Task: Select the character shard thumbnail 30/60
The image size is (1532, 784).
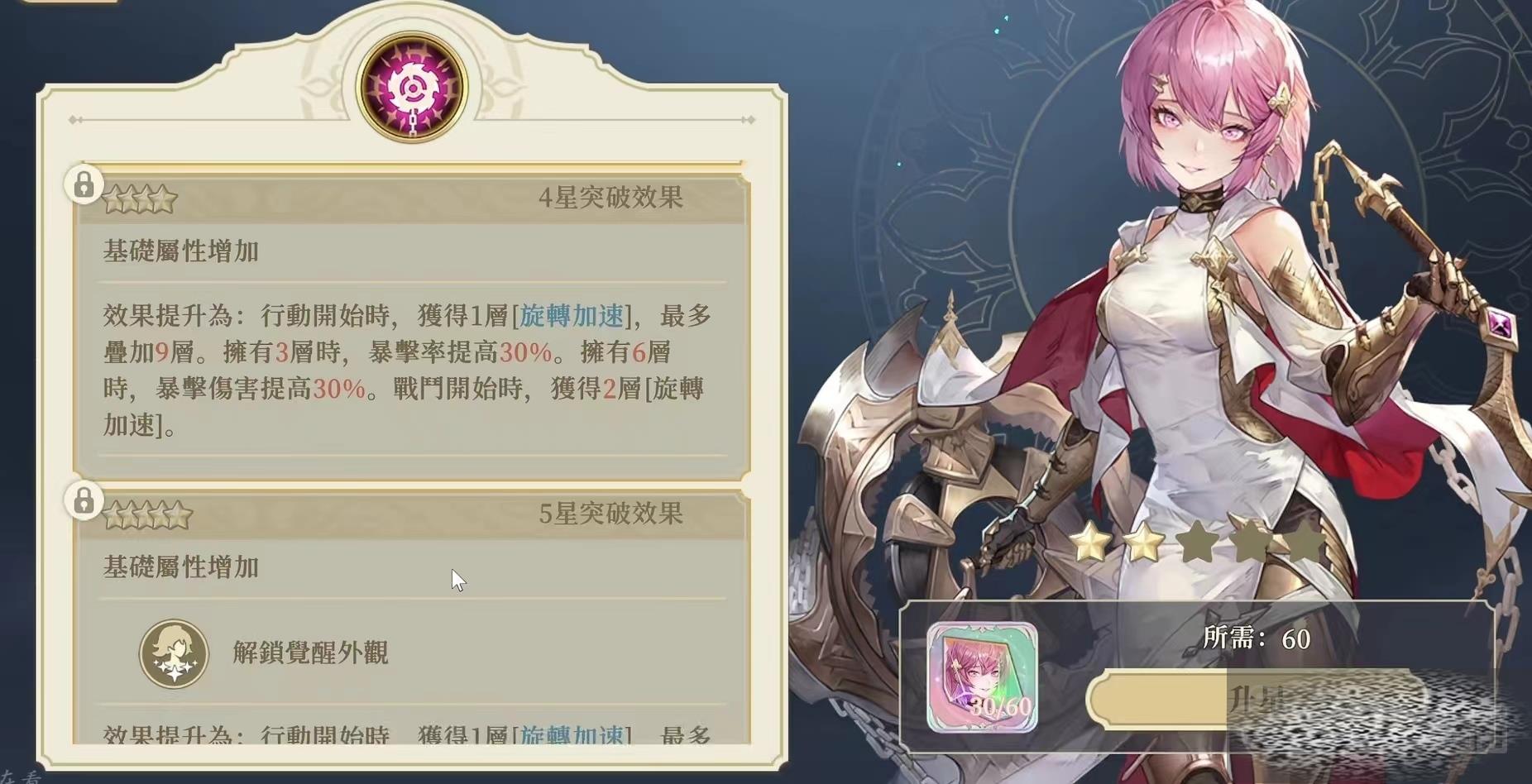Action: 982,677
